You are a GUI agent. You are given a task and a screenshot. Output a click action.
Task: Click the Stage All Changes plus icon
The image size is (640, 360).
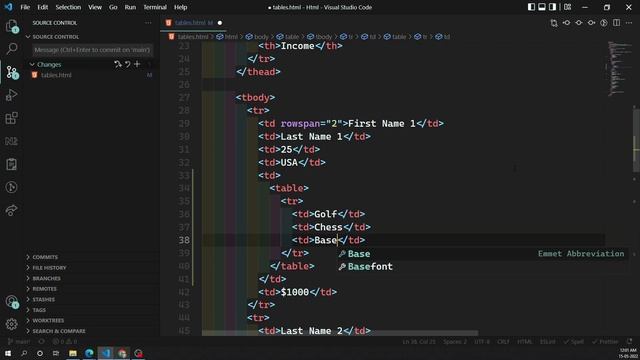(x=137, y=64)
